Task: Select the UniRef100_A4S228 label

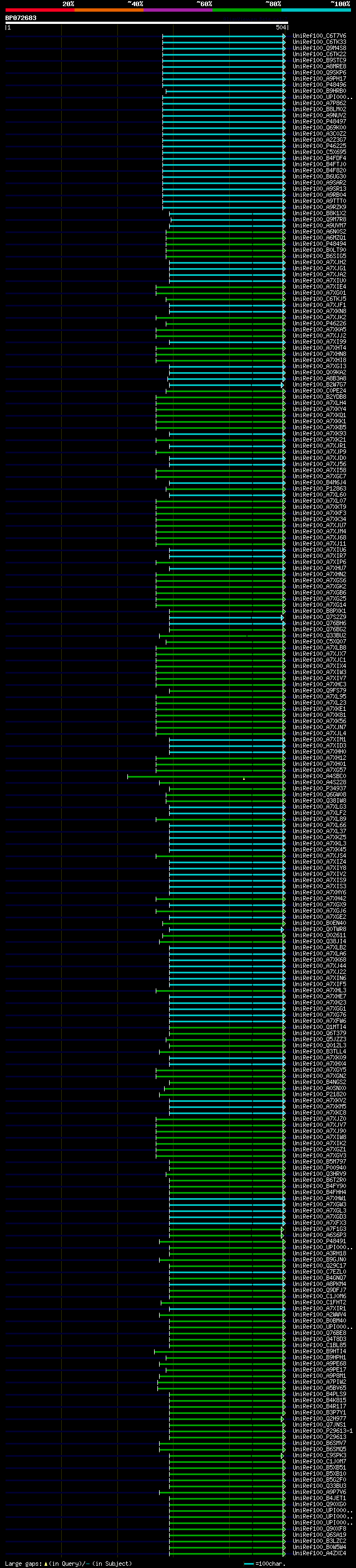Action: (x=319, y=782)
